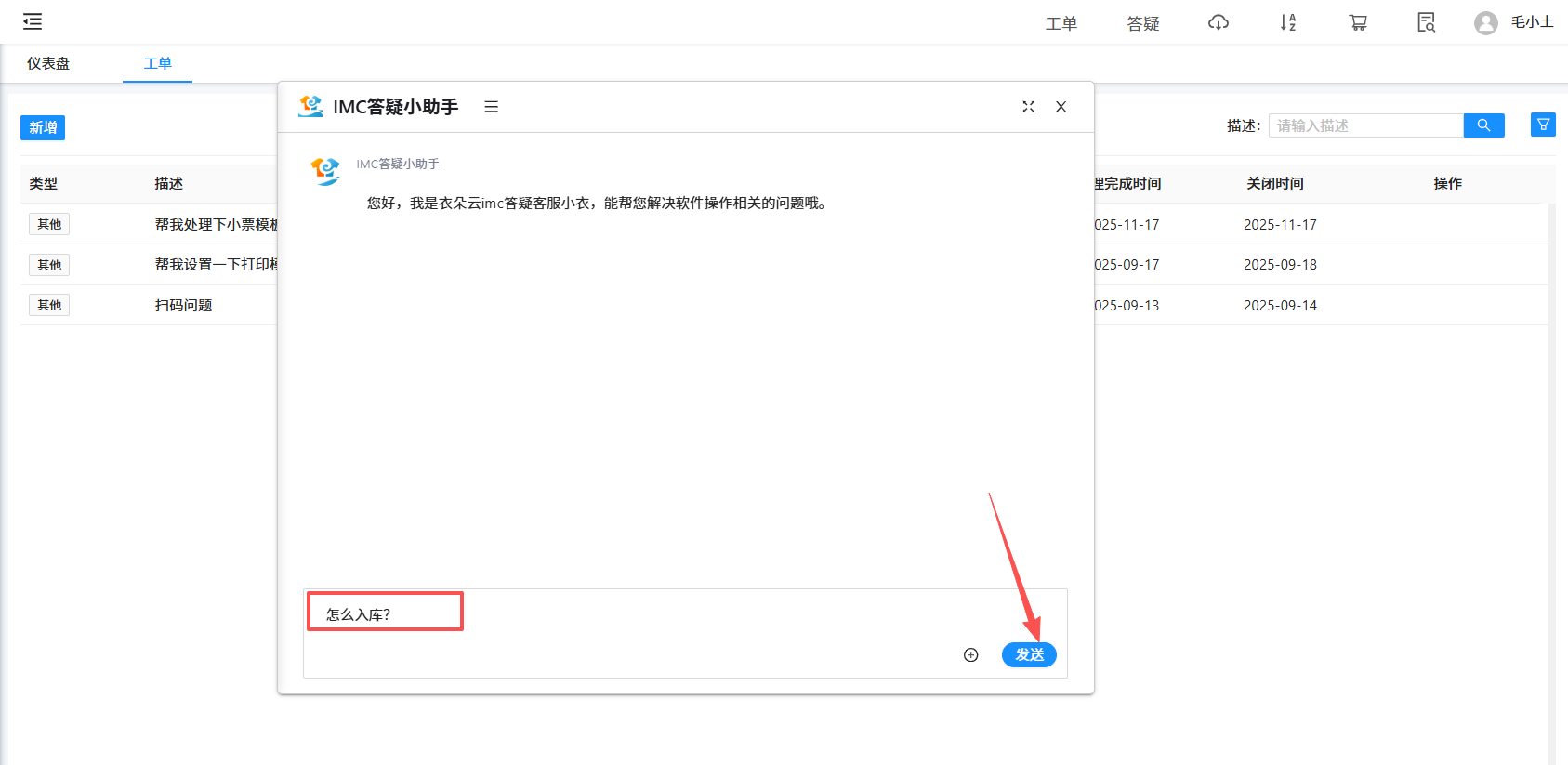The height and width of the screenshot is (765, 1568).
Task: Open the blue filter funnel button
Action: tap(1543, 125)
